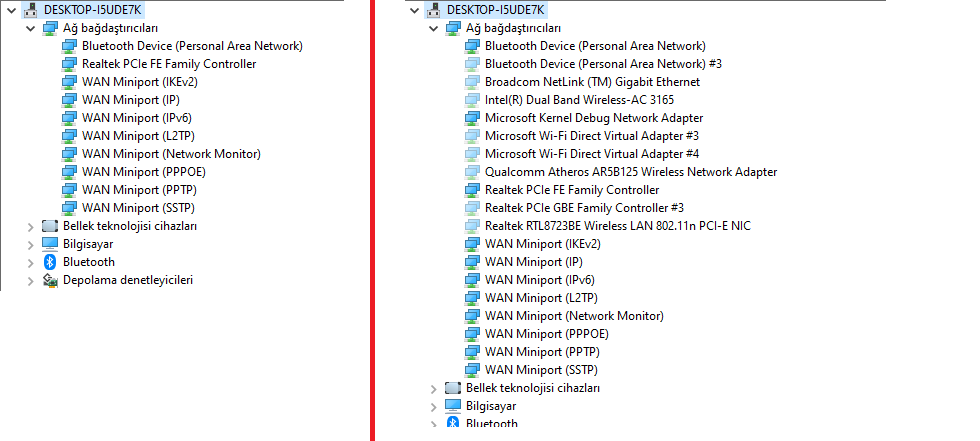
Task: Expand the Depolama denetleyicileri category
Action: 31,280
